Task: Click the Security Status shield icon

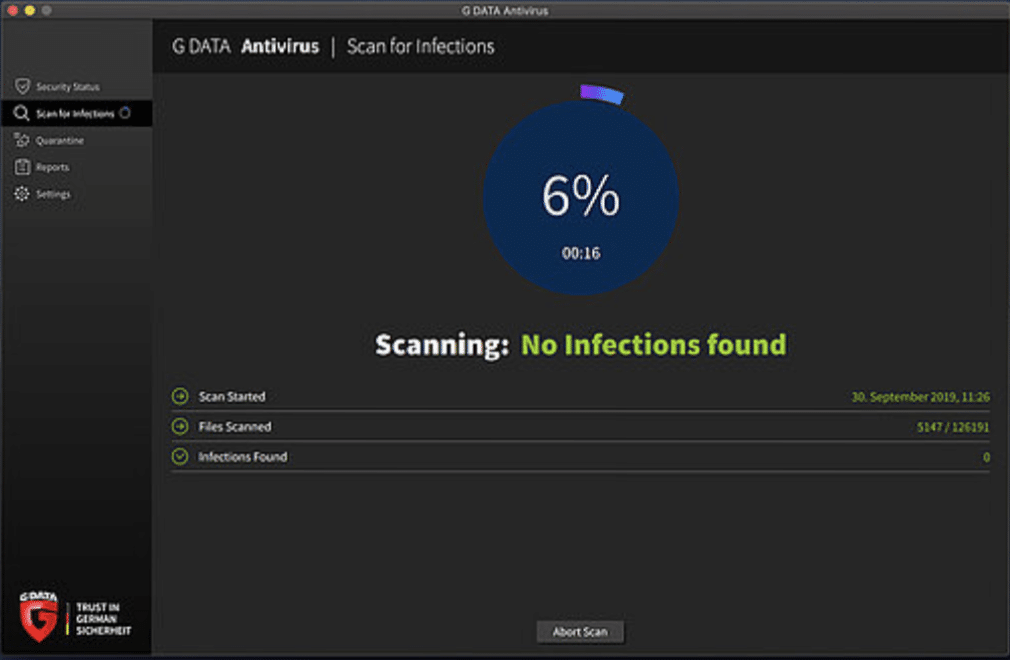Action: tap(21, 87)
